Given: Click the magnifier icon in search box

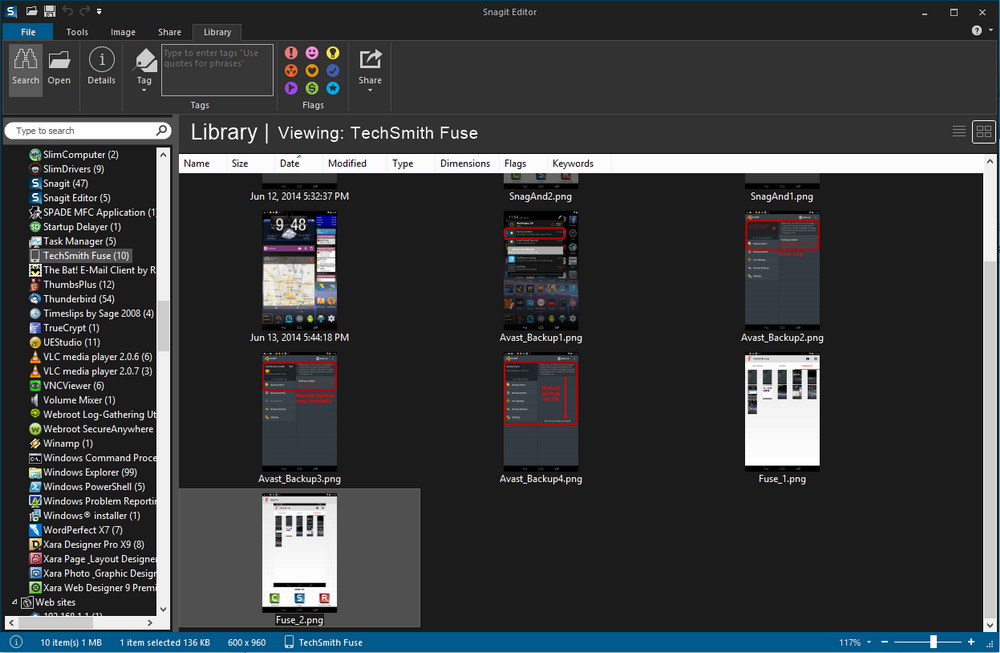Looking at the screenshot, I should click(161, 130).
